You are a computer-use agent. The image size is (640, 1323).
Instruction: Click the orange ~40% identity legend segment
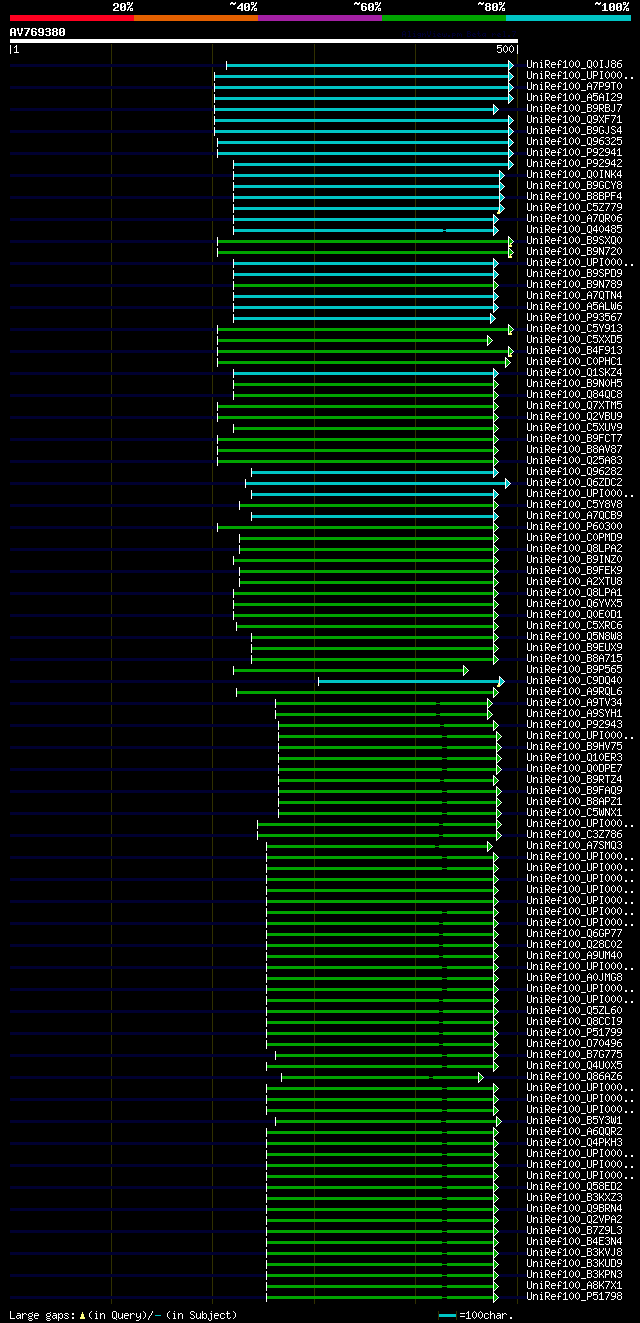pyautogui.click(x=196, y=18)
